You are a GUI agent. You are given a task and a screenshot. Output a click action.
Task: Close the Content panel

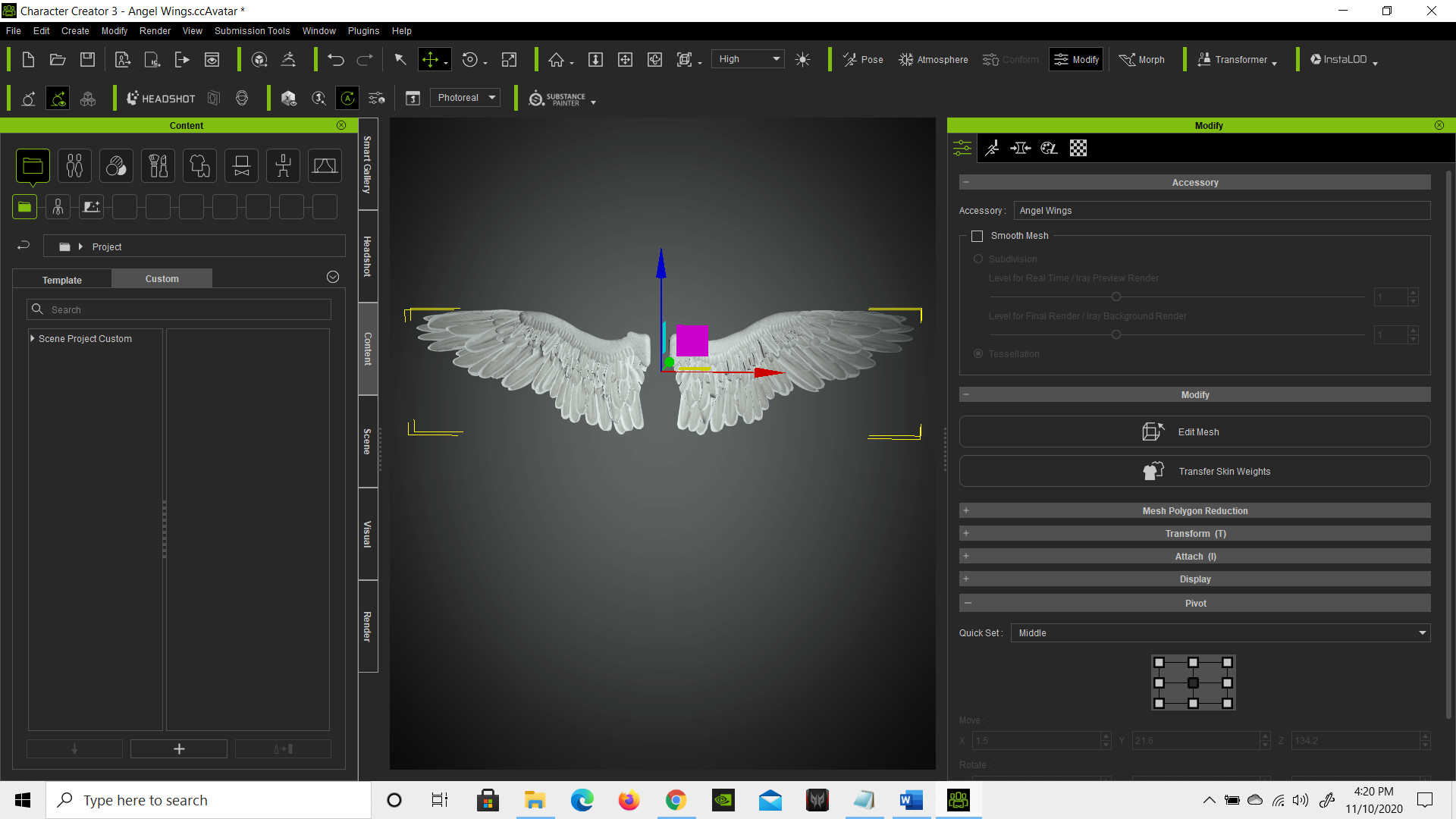(x=341, y=125)
